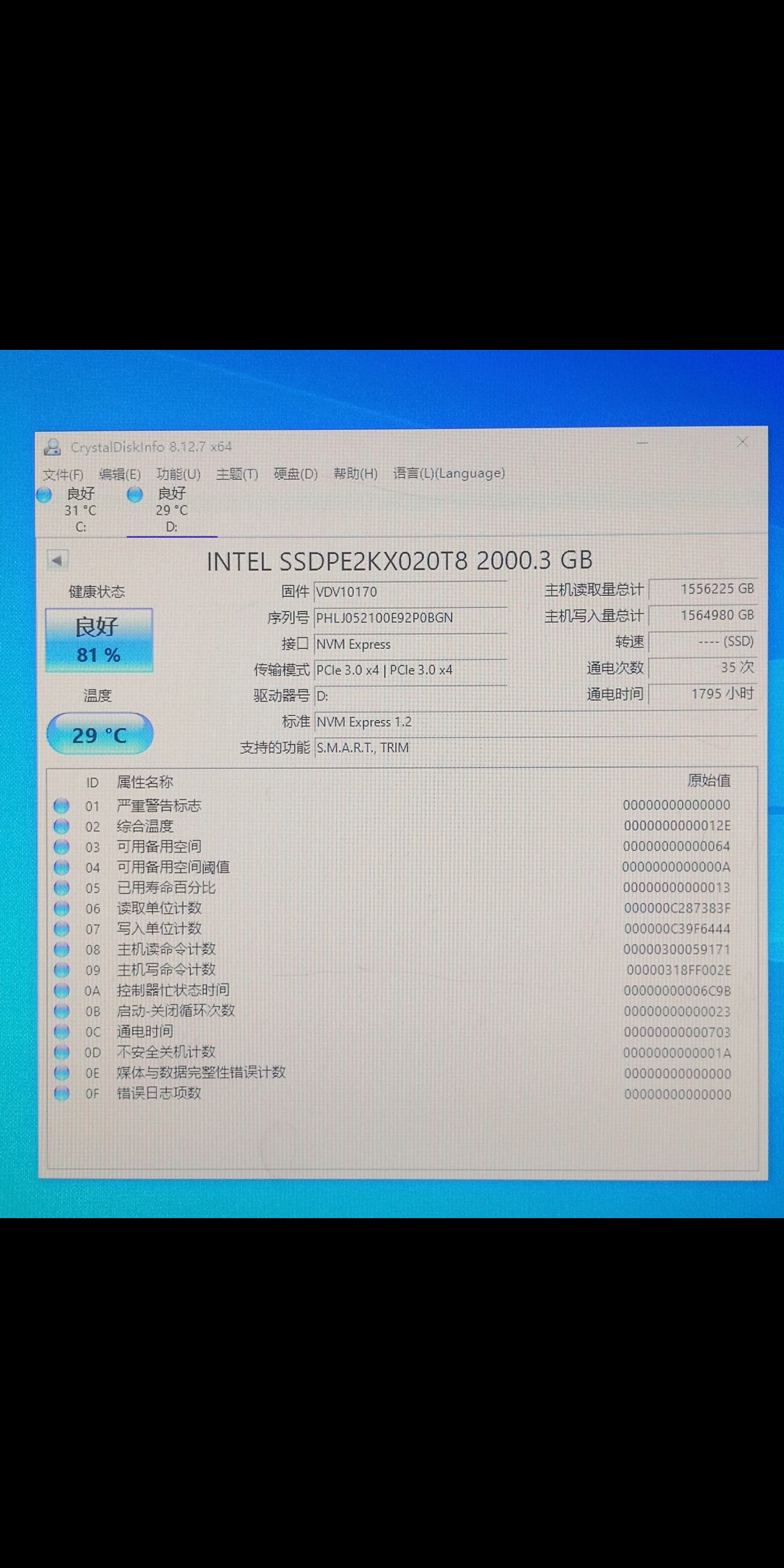Click the 属性名称 column header

click(x=145, y=782)
